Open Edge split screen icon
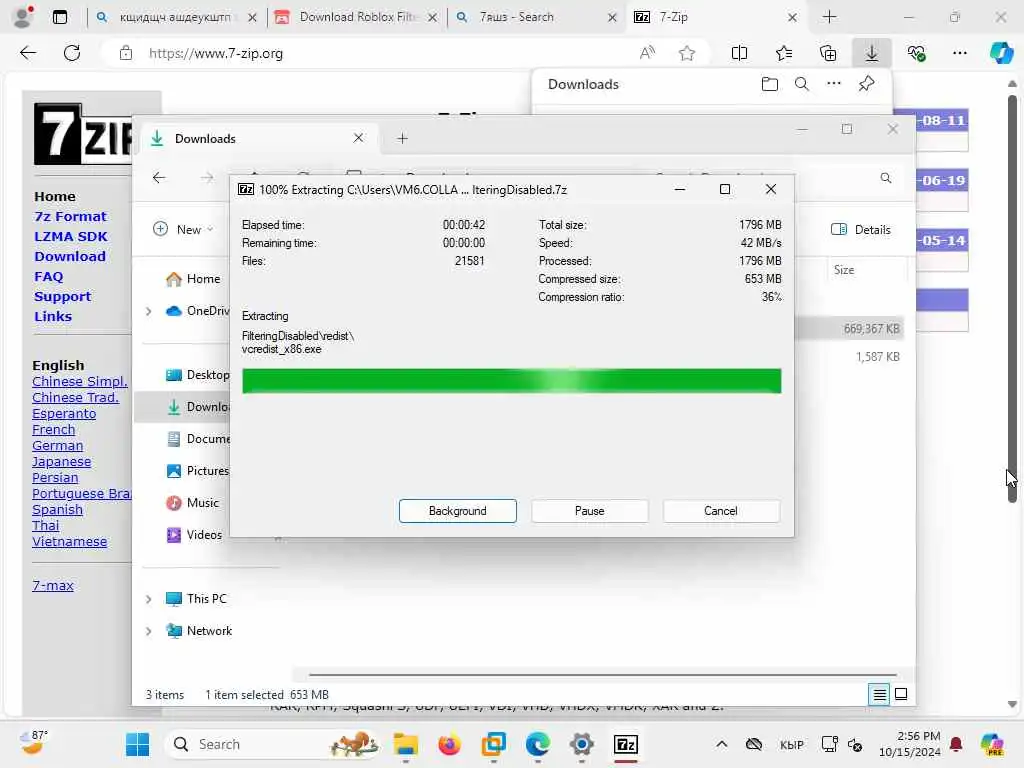This screenshot has width=1024, height=768. point(739,53)
